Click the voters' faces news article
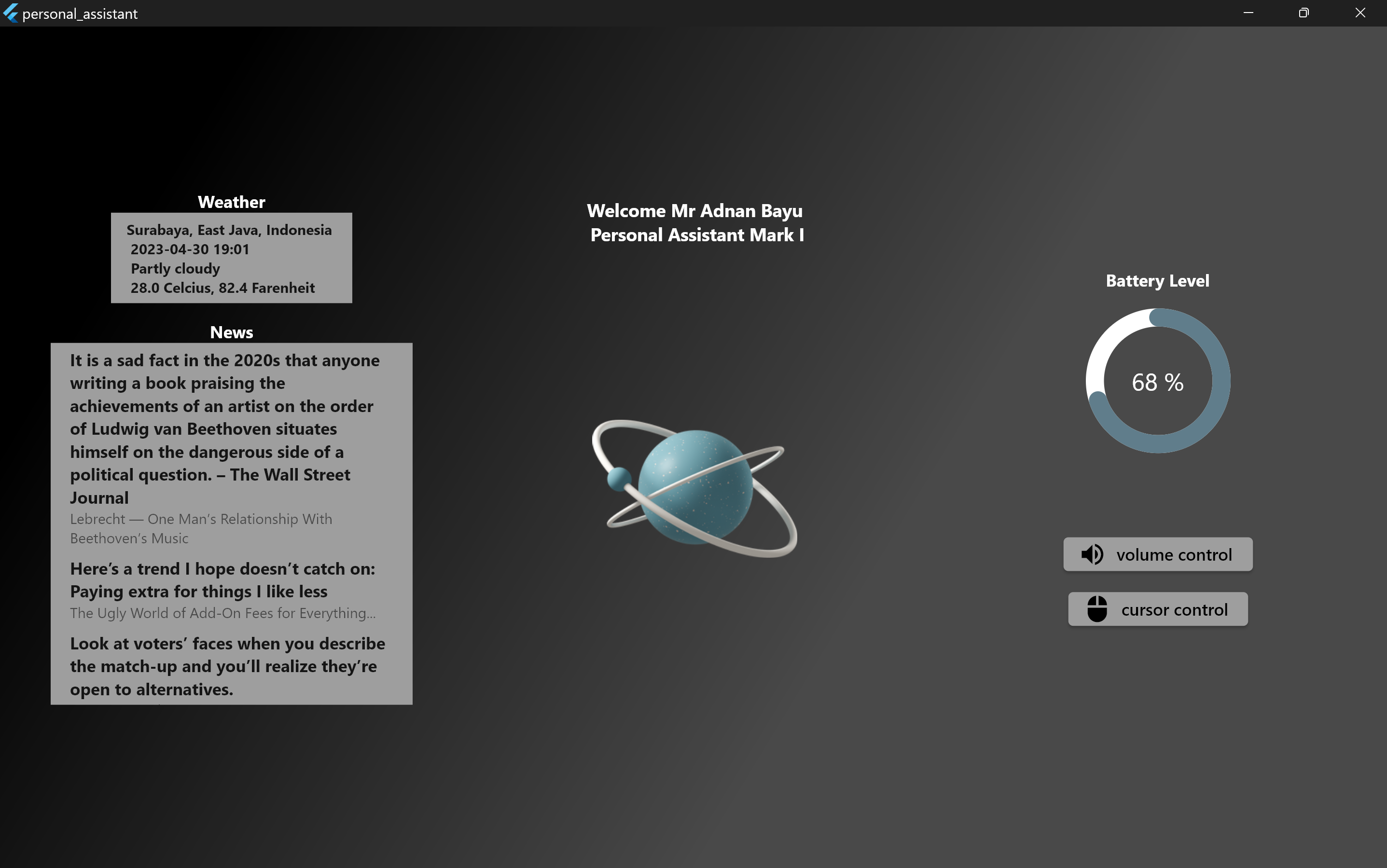1387x868 pixels. click(227, 666)
